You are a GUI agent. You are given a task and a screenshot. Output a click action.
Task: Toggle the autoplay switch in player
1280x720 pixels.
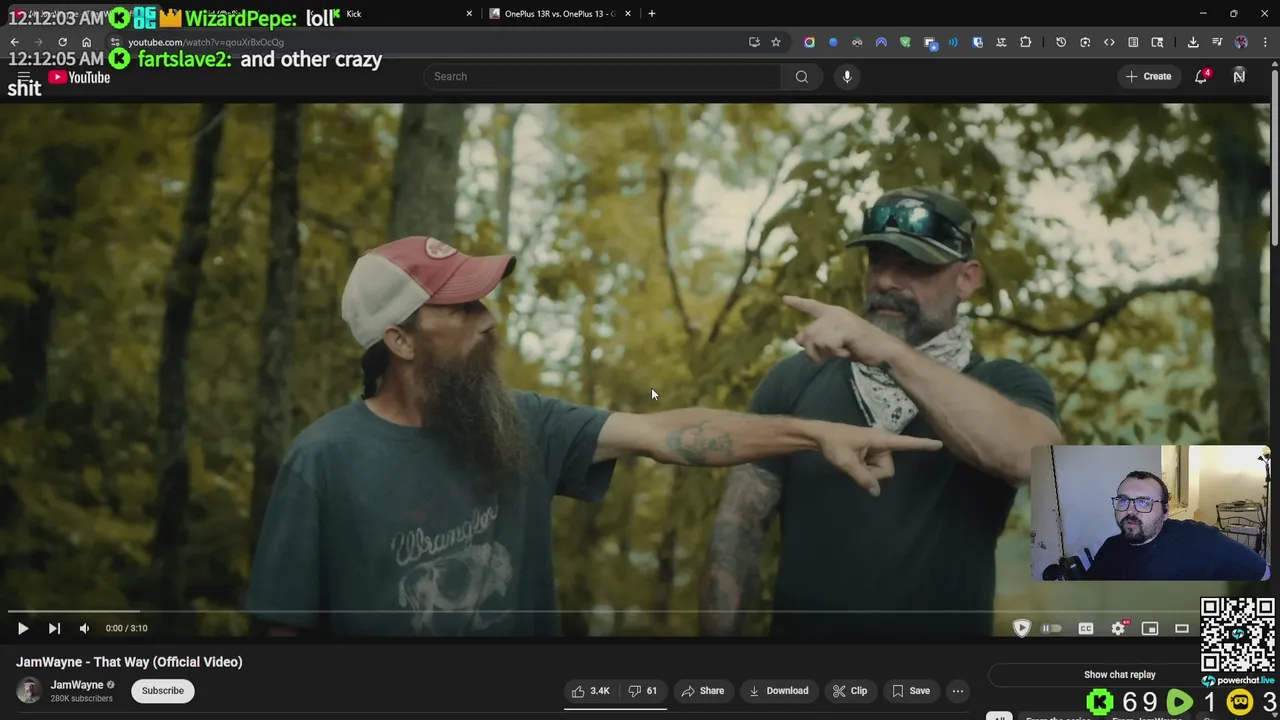1051,628
